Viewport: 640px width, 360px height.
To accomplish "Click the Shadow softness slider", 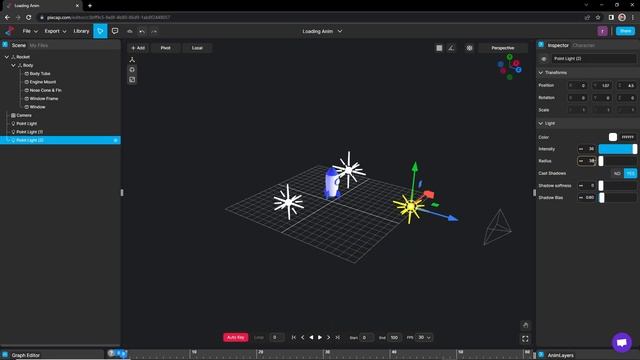I will point(618,186).
